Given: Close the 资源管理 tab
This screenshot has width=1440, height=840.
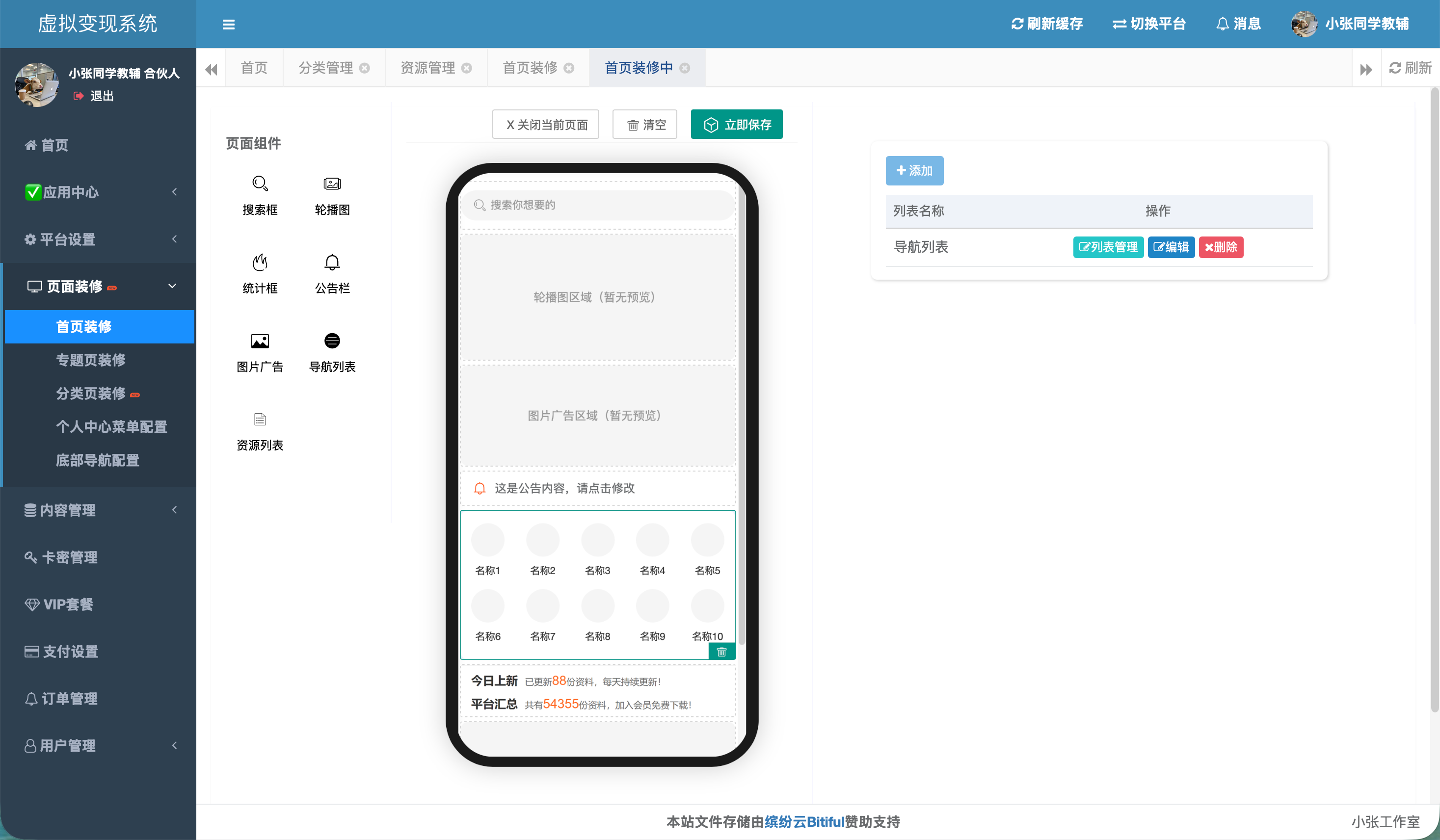Looking at the screenshot, I should point(467,68).
